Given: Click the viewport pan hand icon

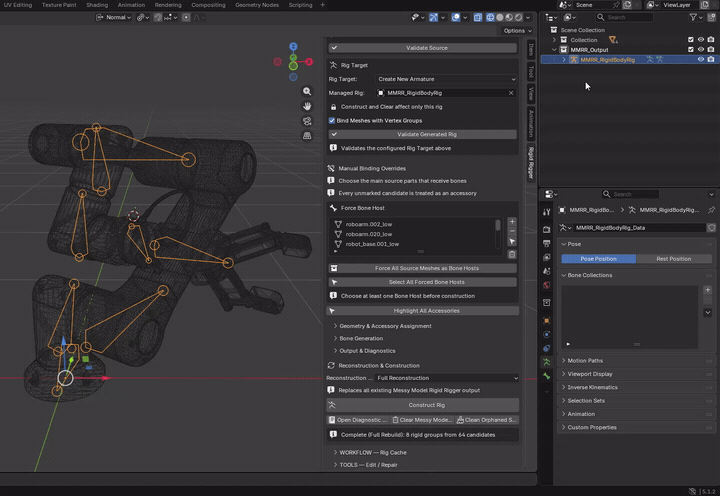Looking at the screenshot, I should coord(307,106).
